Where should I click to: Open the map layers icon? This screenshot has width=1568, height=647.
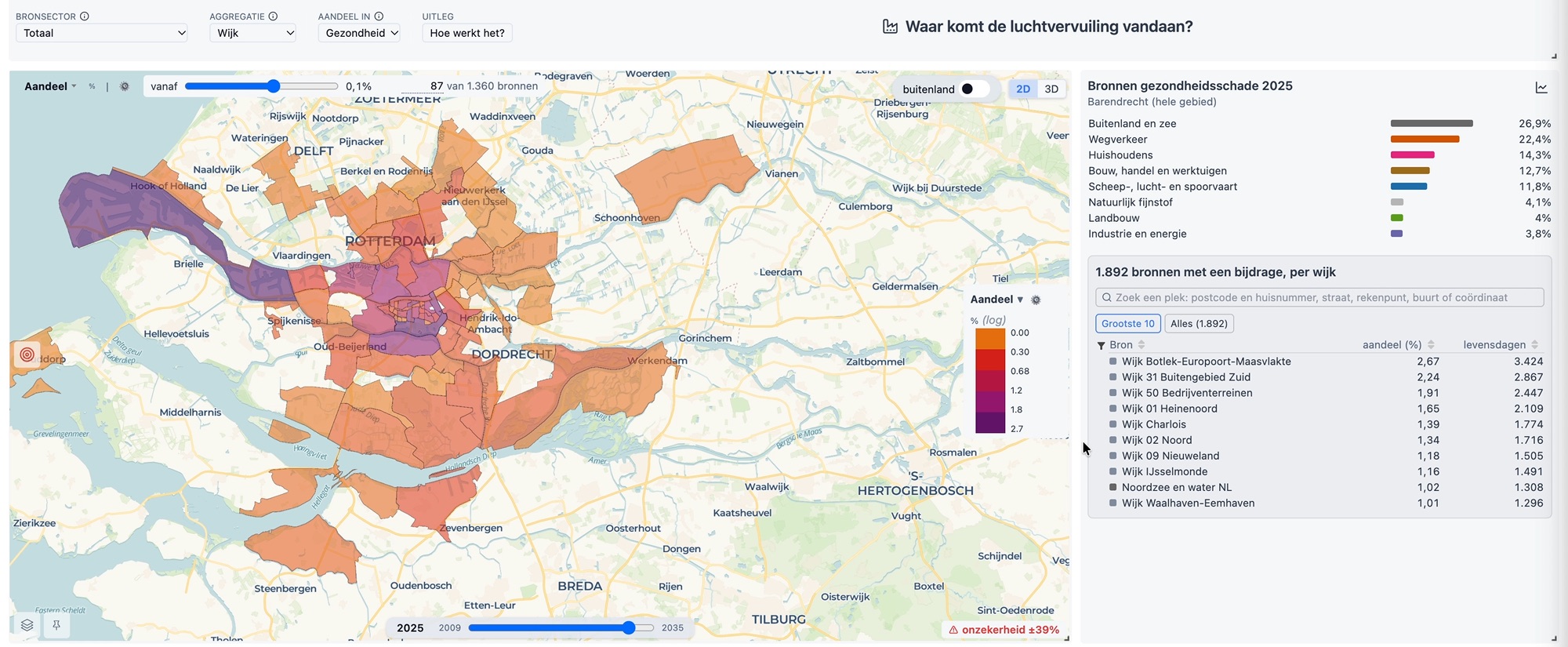click(27, 625)
